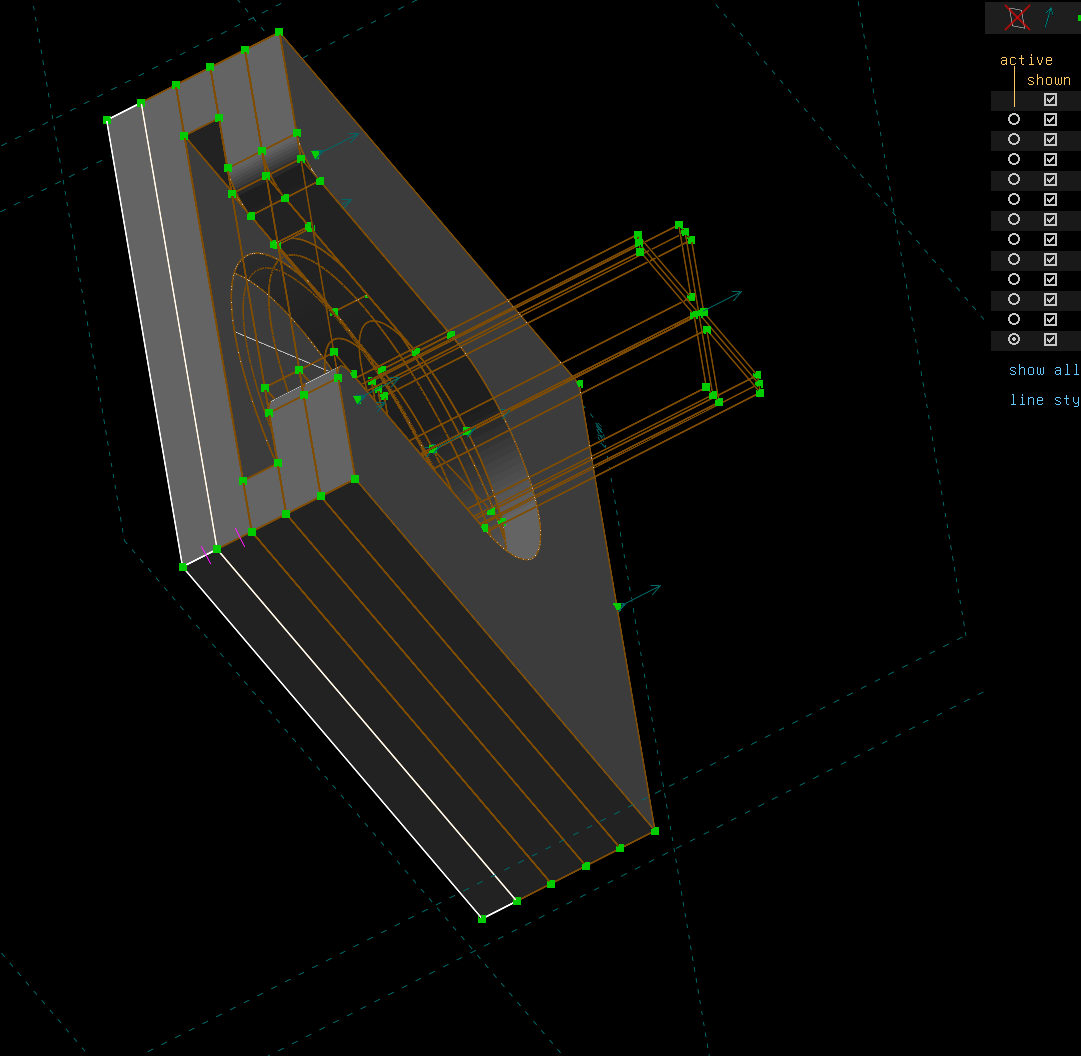Select the green vertex at the model's top corner
The height and width of the screenshot is (1056, 1081).
click(279, 32)
